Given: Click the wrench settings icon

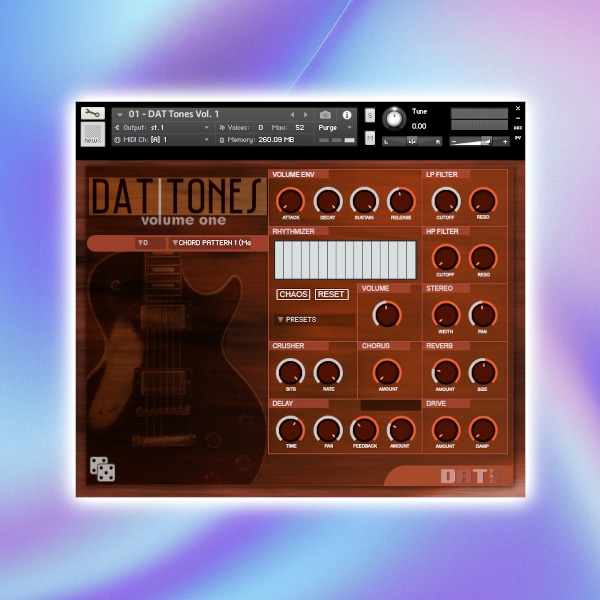Looking at the screenshot, I should point(92,114).
